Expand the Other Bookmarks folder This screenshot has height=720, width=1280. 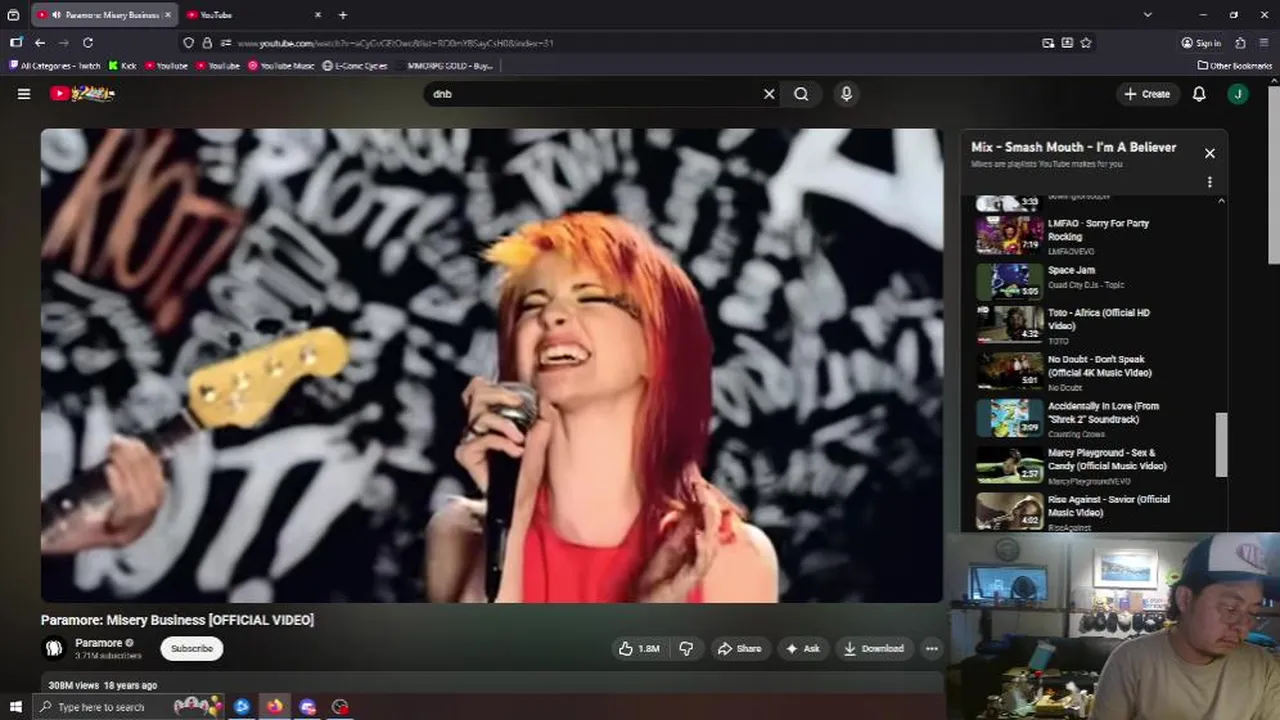pyautogui.click(x=1235, y=66)
